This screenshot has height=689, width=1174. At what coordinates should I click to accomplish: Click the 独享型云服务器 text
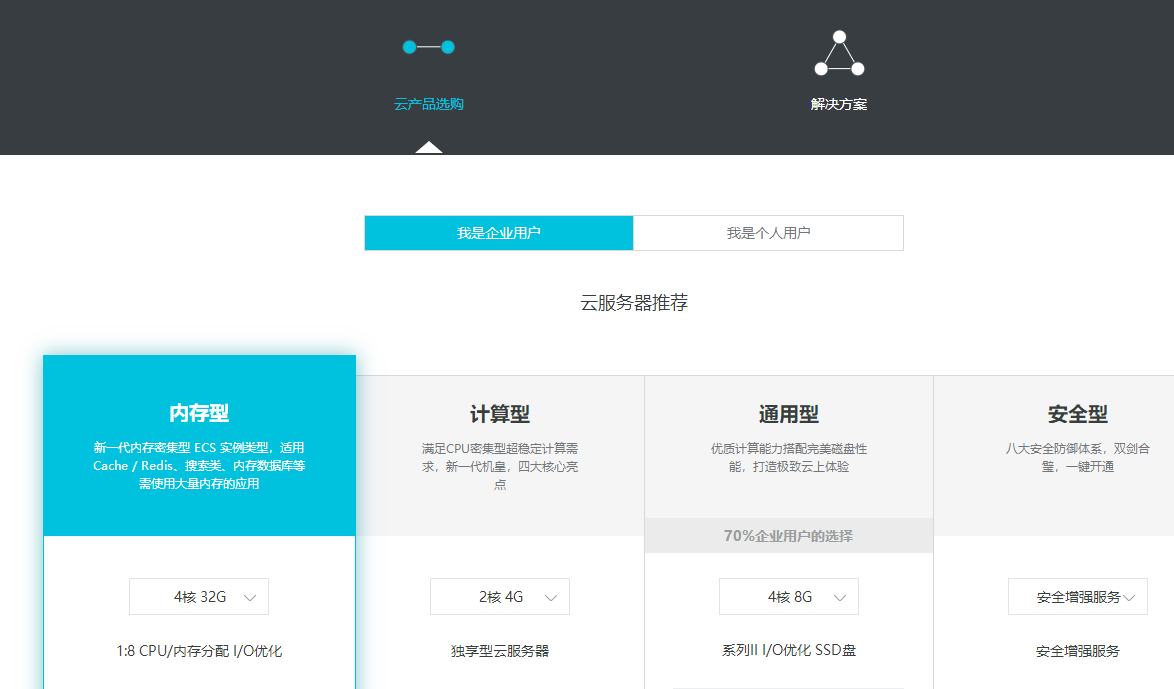(x=500, y=651)
